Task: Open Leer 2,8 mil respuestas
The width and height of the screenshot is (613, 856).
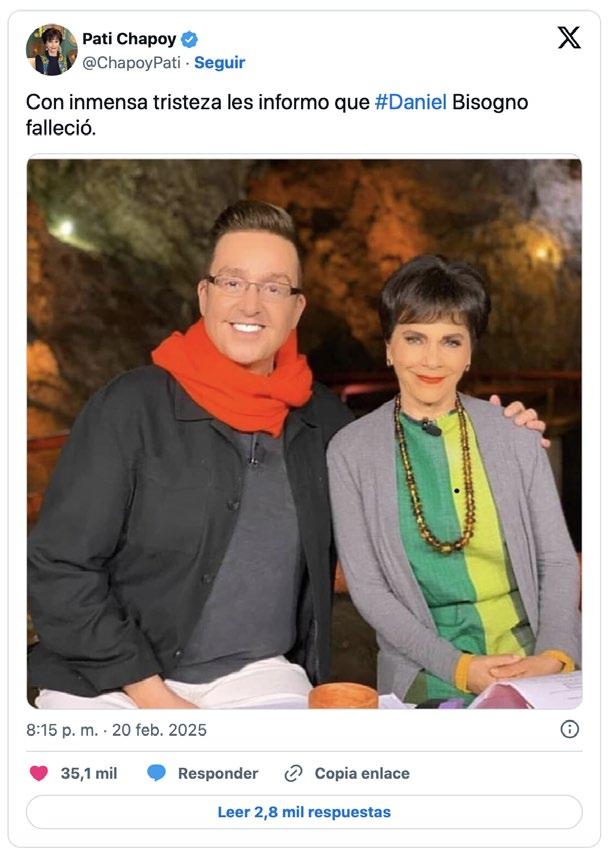Action: pos(304,812)
